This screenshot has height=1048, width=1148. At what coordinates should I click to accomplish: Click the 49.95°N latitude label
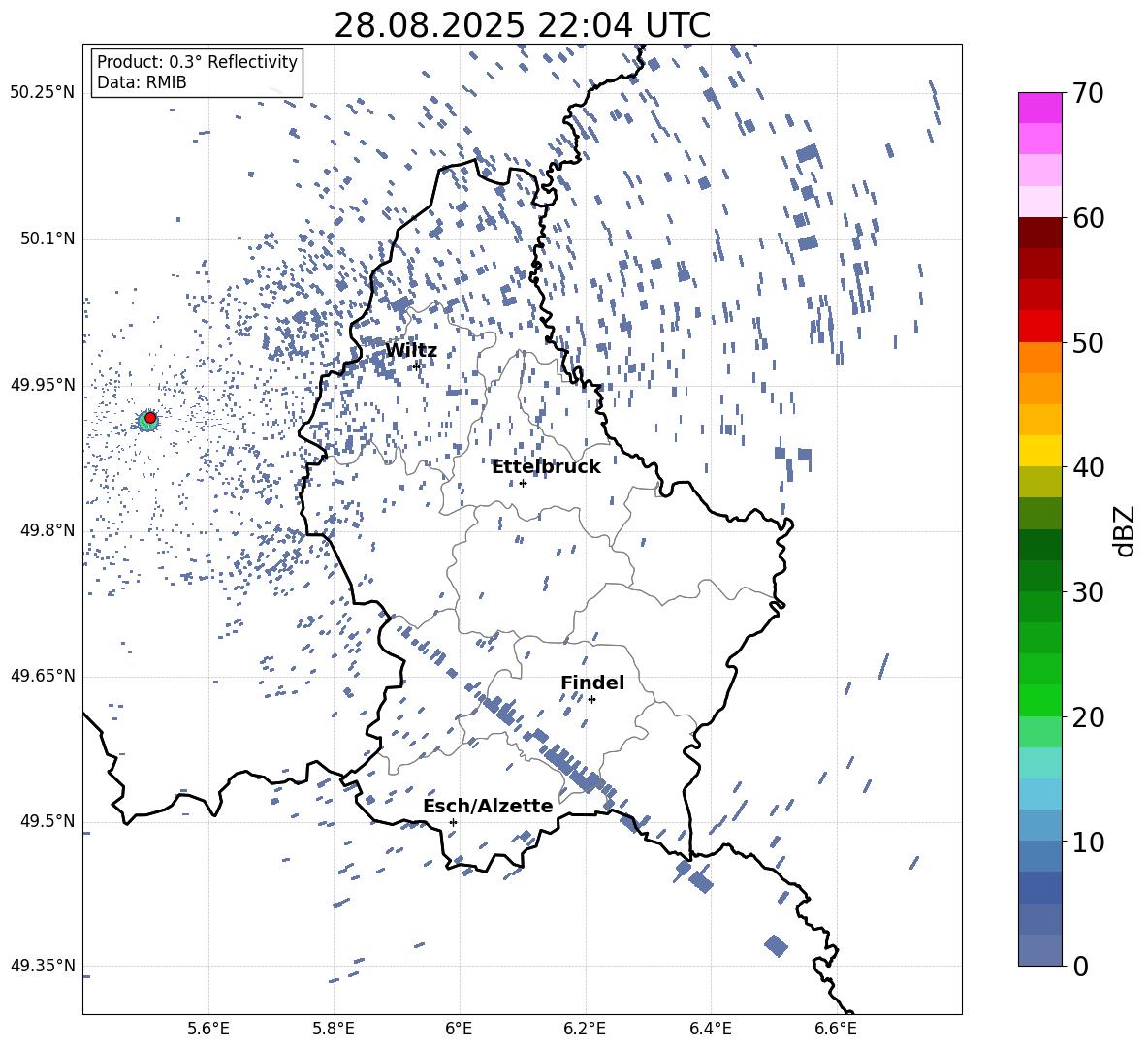[43, 384]
